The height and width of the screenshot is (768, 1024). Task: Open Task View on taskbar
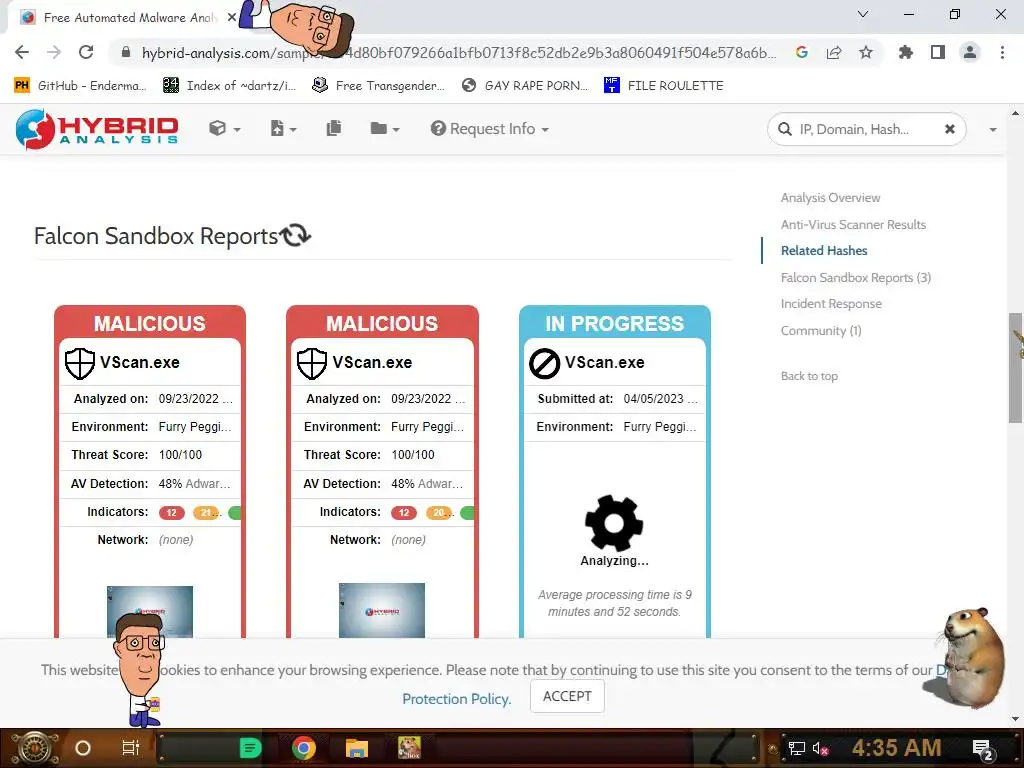[x=131, y=748]
